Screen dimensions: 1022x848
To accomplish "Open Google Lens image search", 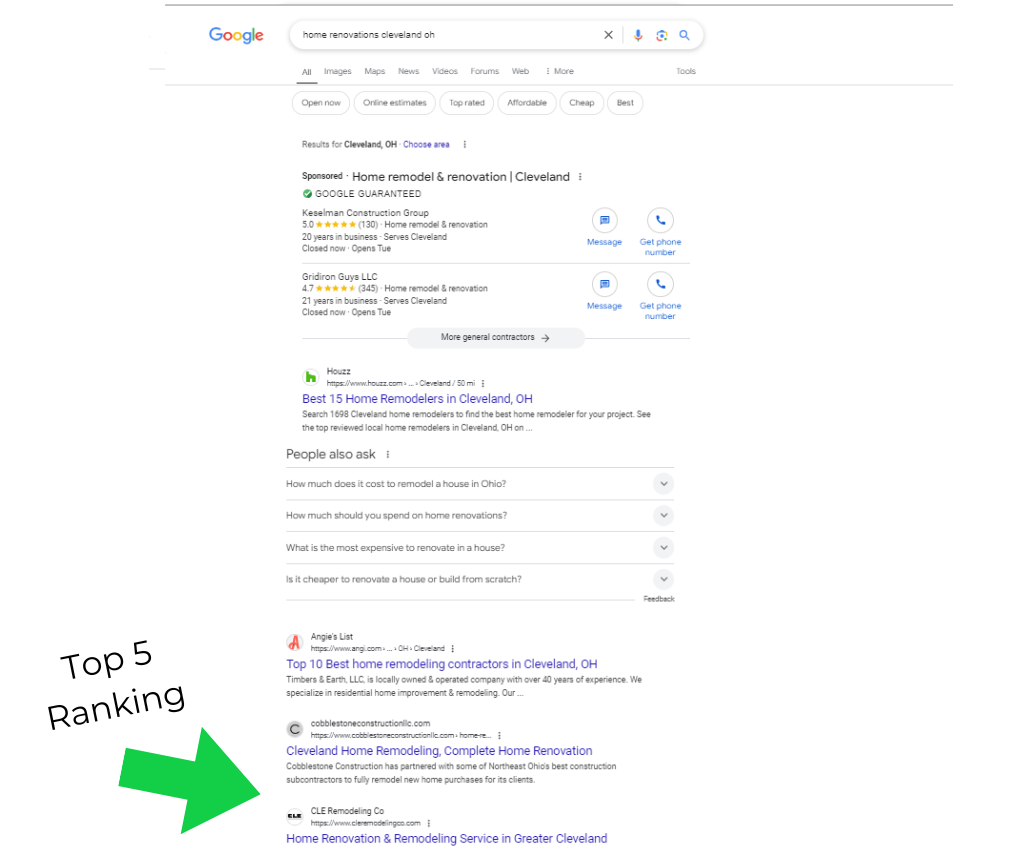I will coord(662,35).
